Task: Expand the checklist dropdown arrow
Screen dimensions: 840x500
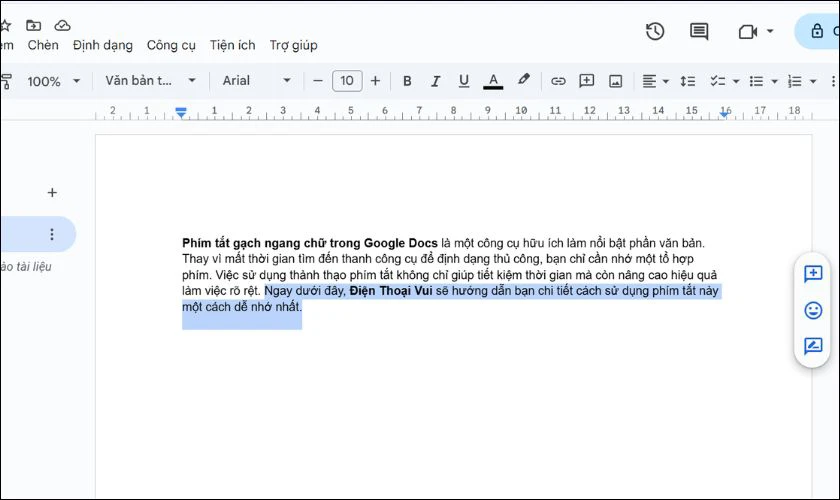Action: 736,81
